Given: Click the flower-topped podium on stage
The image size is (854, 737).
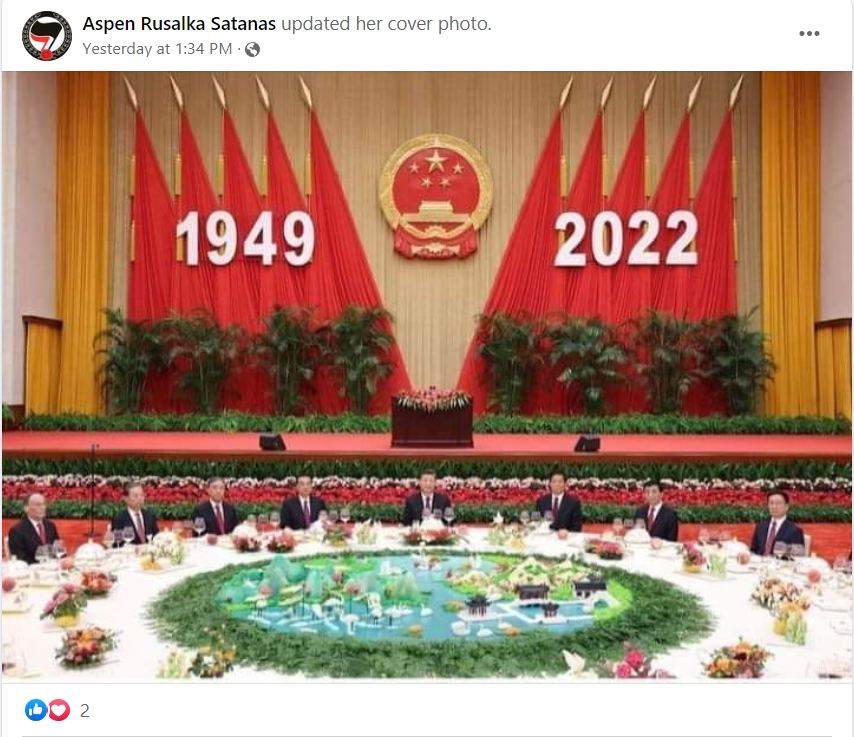Looking at the screenshot, I should [x=432, y=417].
